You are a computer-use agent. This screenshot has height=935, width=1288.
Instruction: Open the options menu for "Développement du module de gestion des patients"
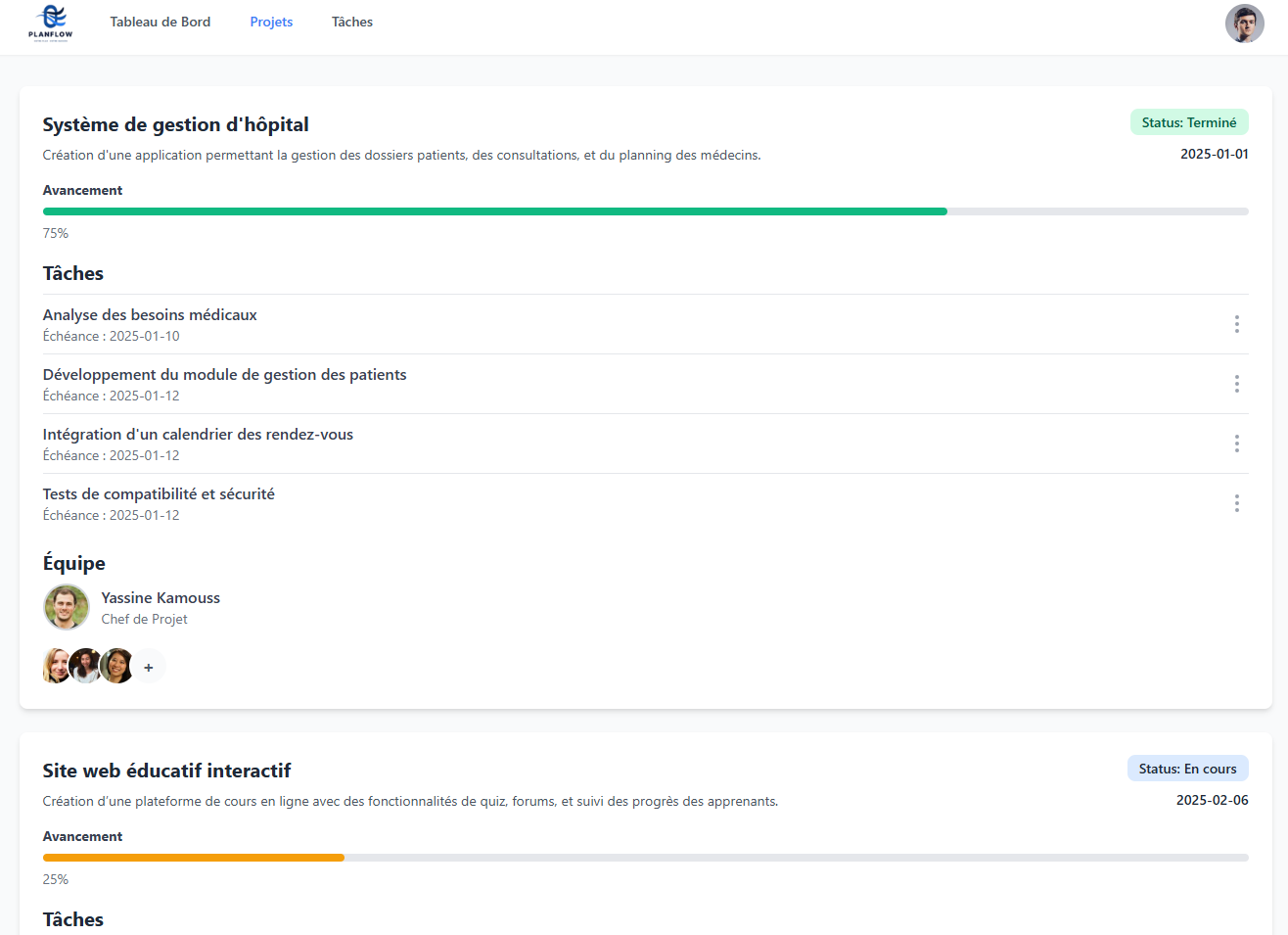point(1236,384)
